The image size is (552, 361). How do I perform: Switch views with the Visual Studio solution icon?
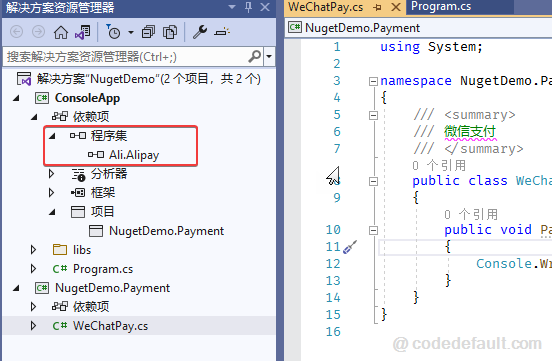83,32
